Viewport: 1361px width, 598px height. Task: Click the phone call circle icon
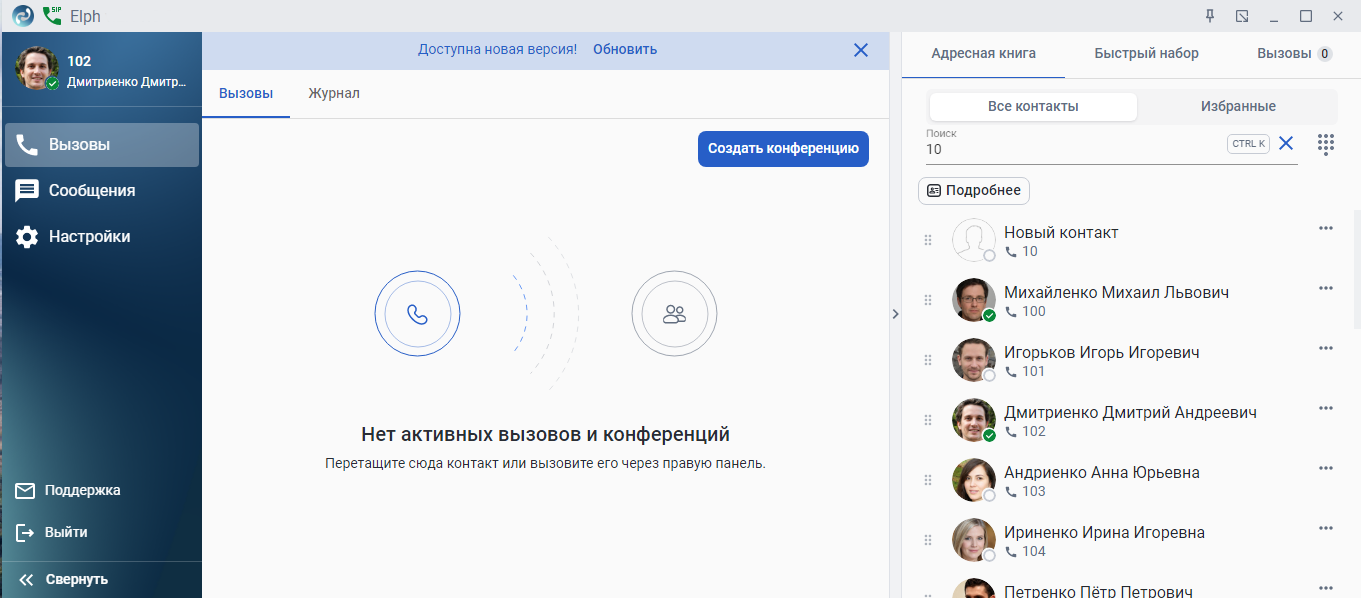coord(417,314)
